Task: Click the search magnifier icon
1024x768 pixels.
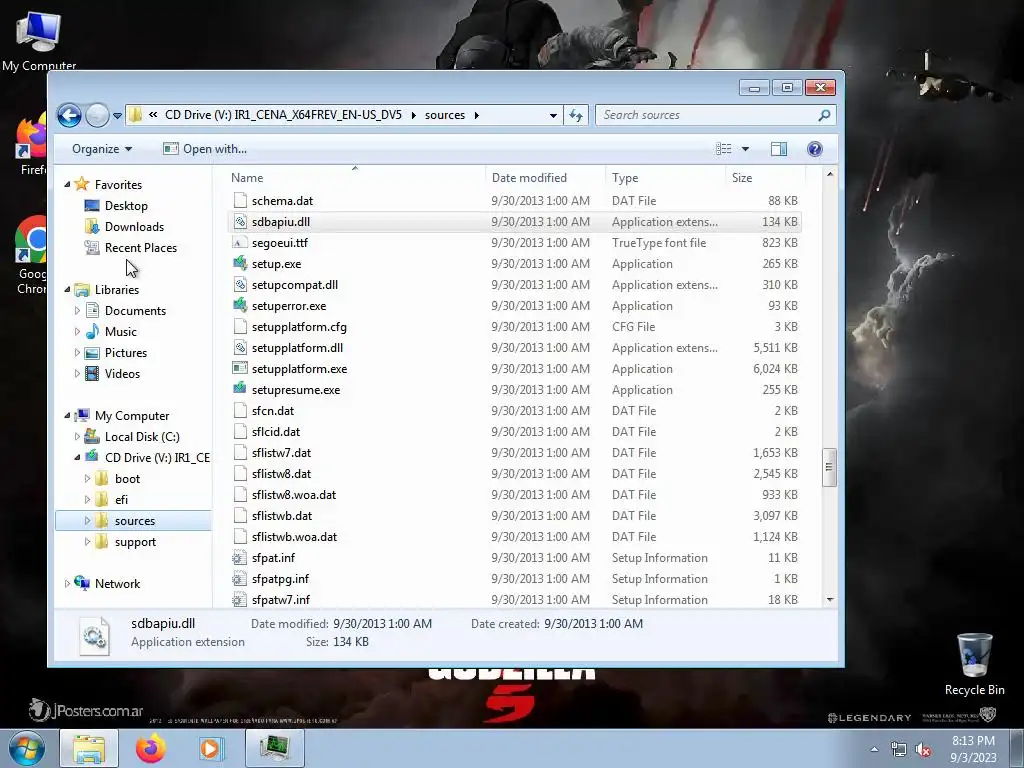Action: click(824, 115)
